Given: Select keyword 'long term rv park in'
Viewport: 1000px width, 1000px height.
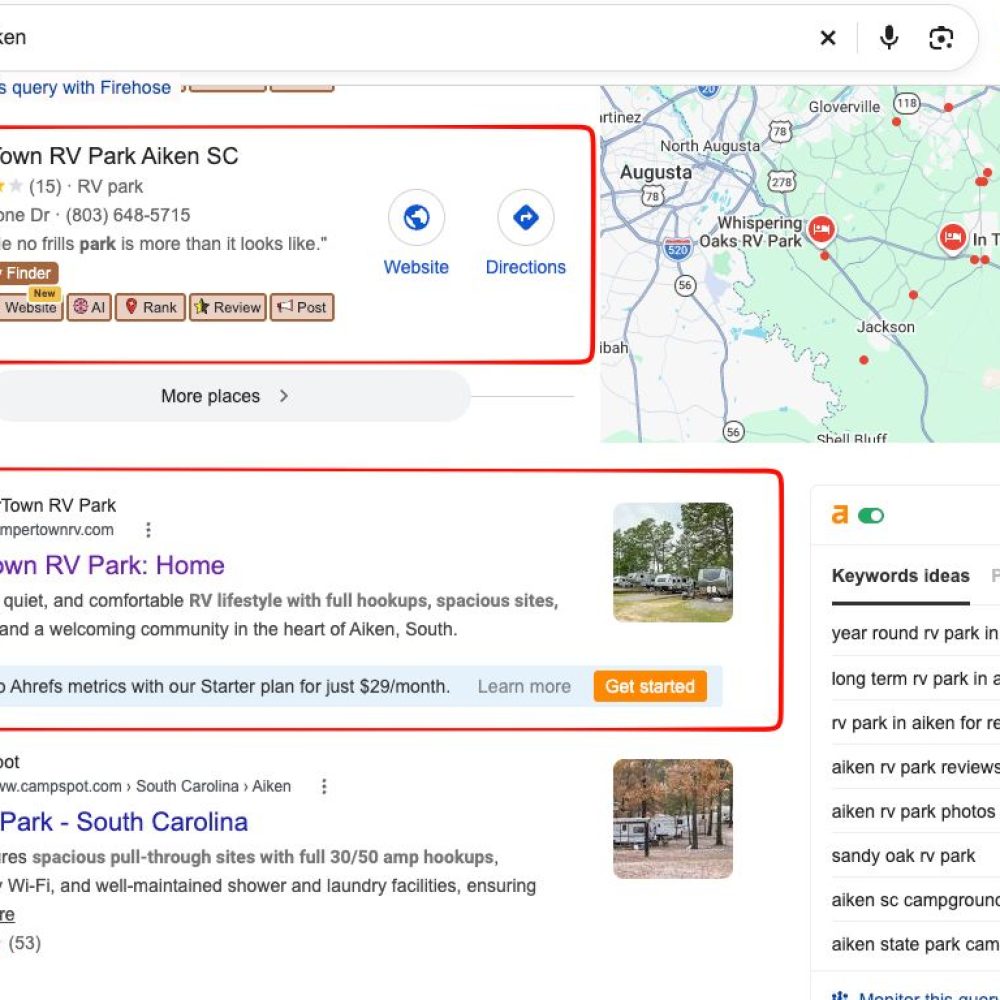Looking at the screenshot, I should point(916,679).
